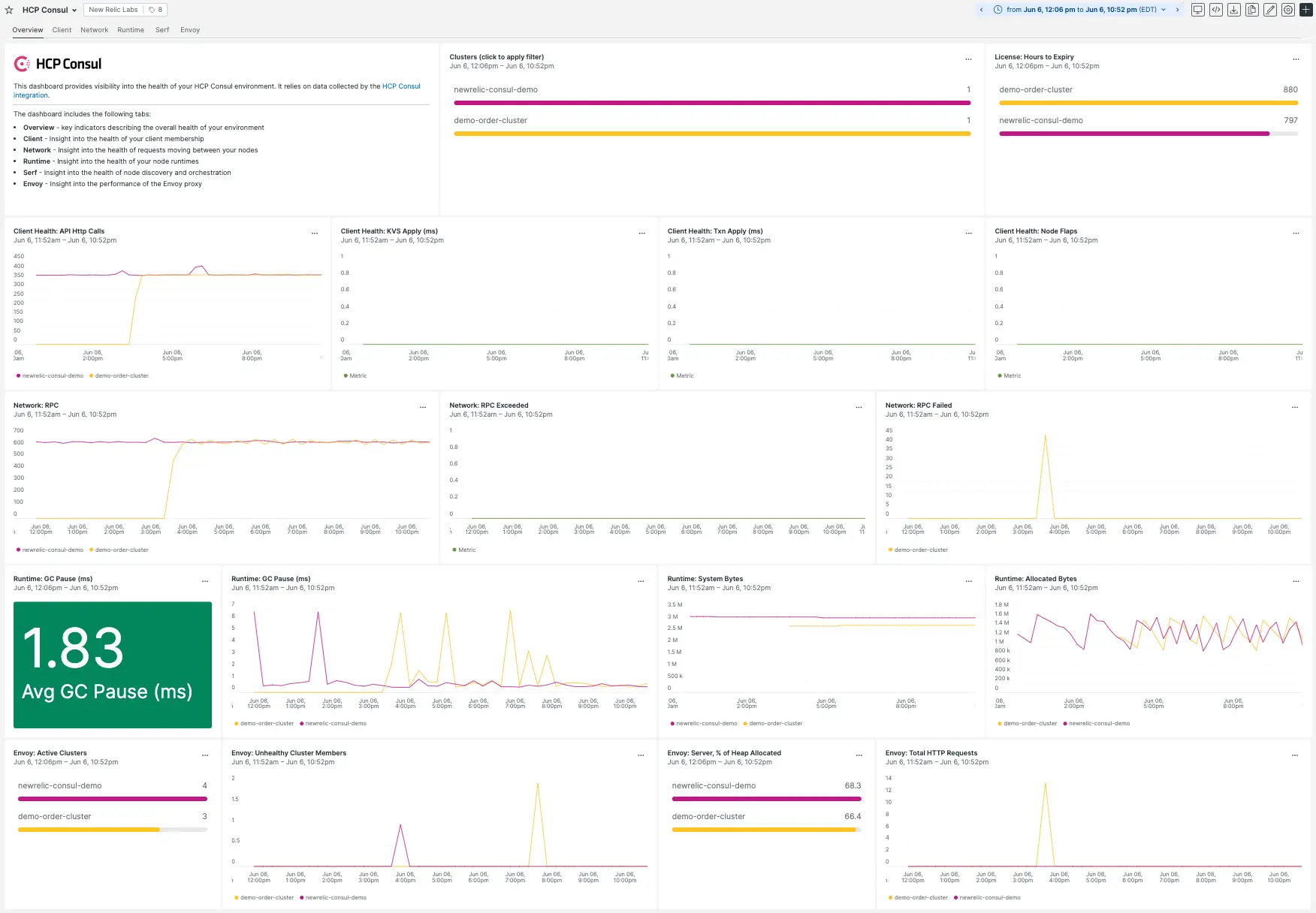Open the HCP Consul integration link
The width and height of the screenshot is (1316, 913).
click(x=401, y=86)
